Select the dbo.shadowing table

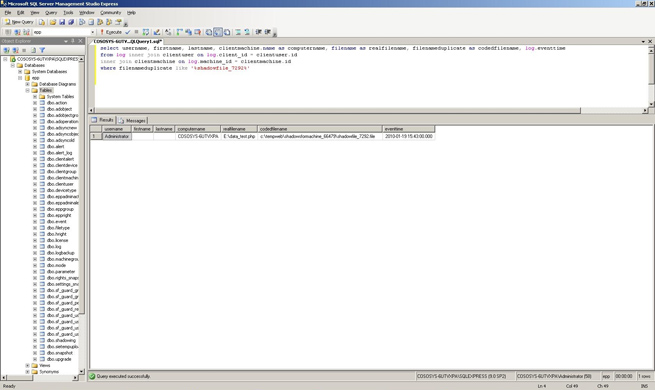61,340
